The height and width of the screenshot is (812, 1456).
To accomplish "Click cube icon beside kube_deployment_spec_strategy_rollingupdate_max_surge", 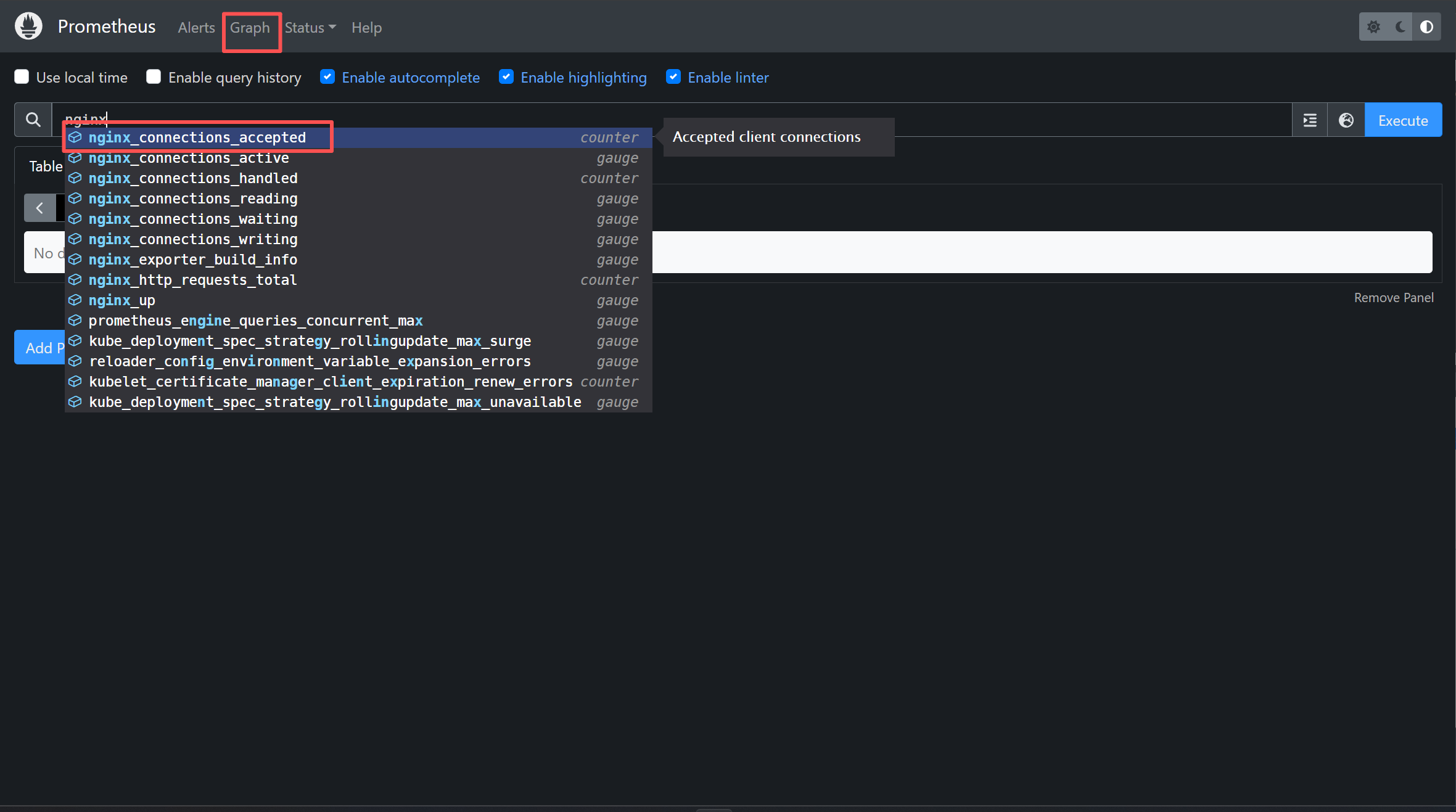I will point(75,341).
